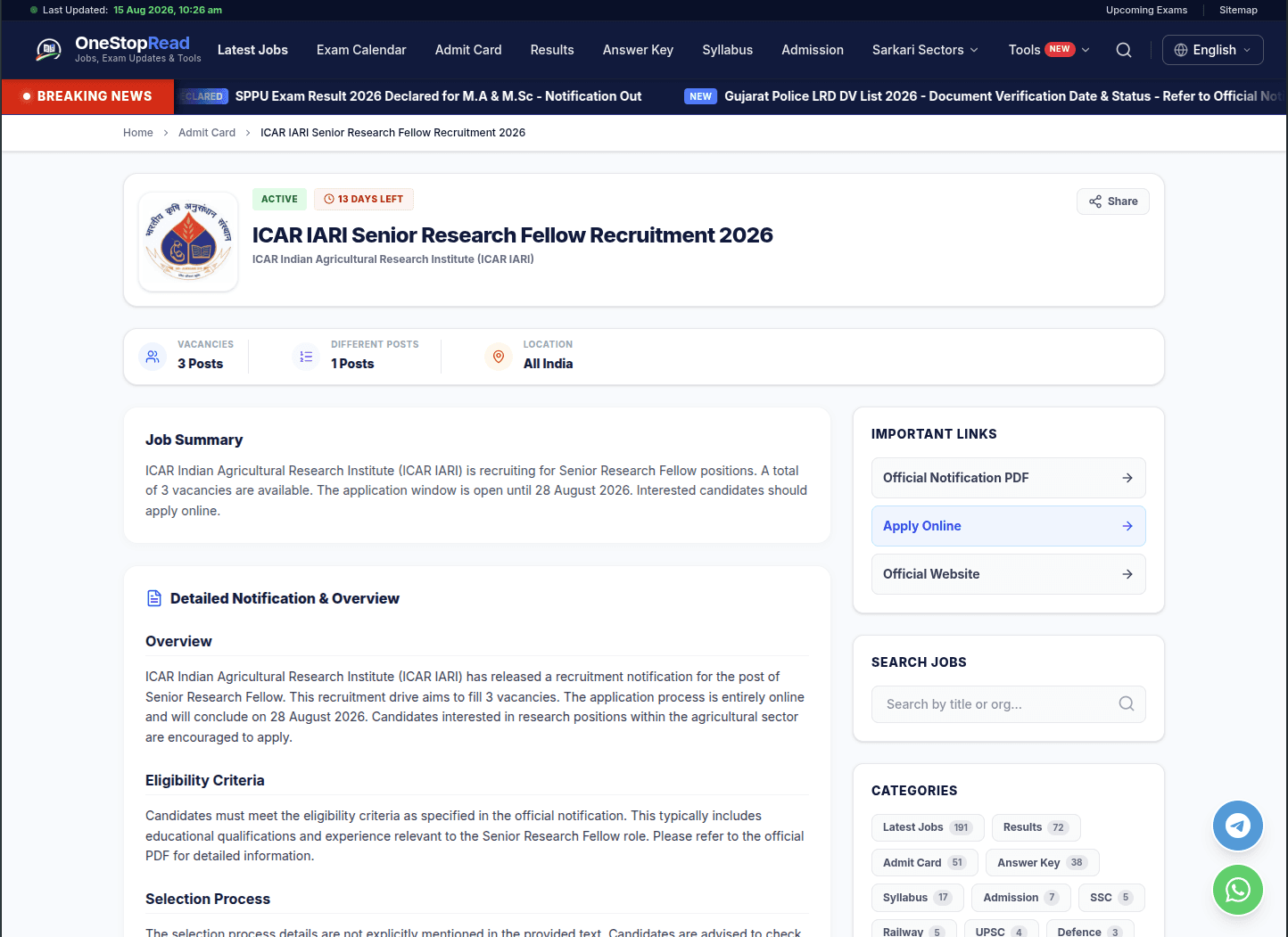Open the Upcoming Exams top link

(1147, 10)
